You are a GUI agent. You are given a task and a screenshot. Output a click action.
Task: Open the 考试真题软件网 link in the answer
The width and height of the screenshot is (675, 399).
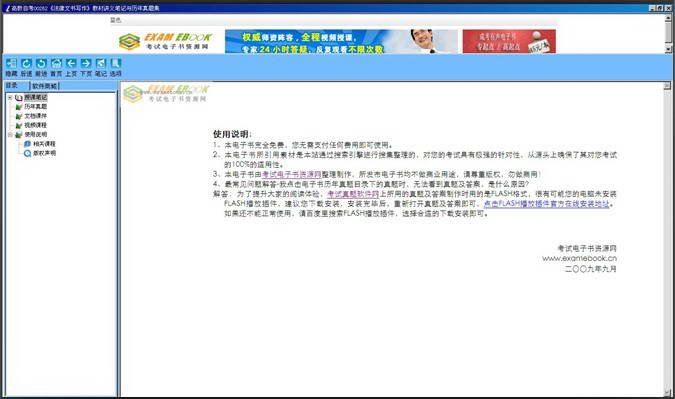tap(353, 194)
